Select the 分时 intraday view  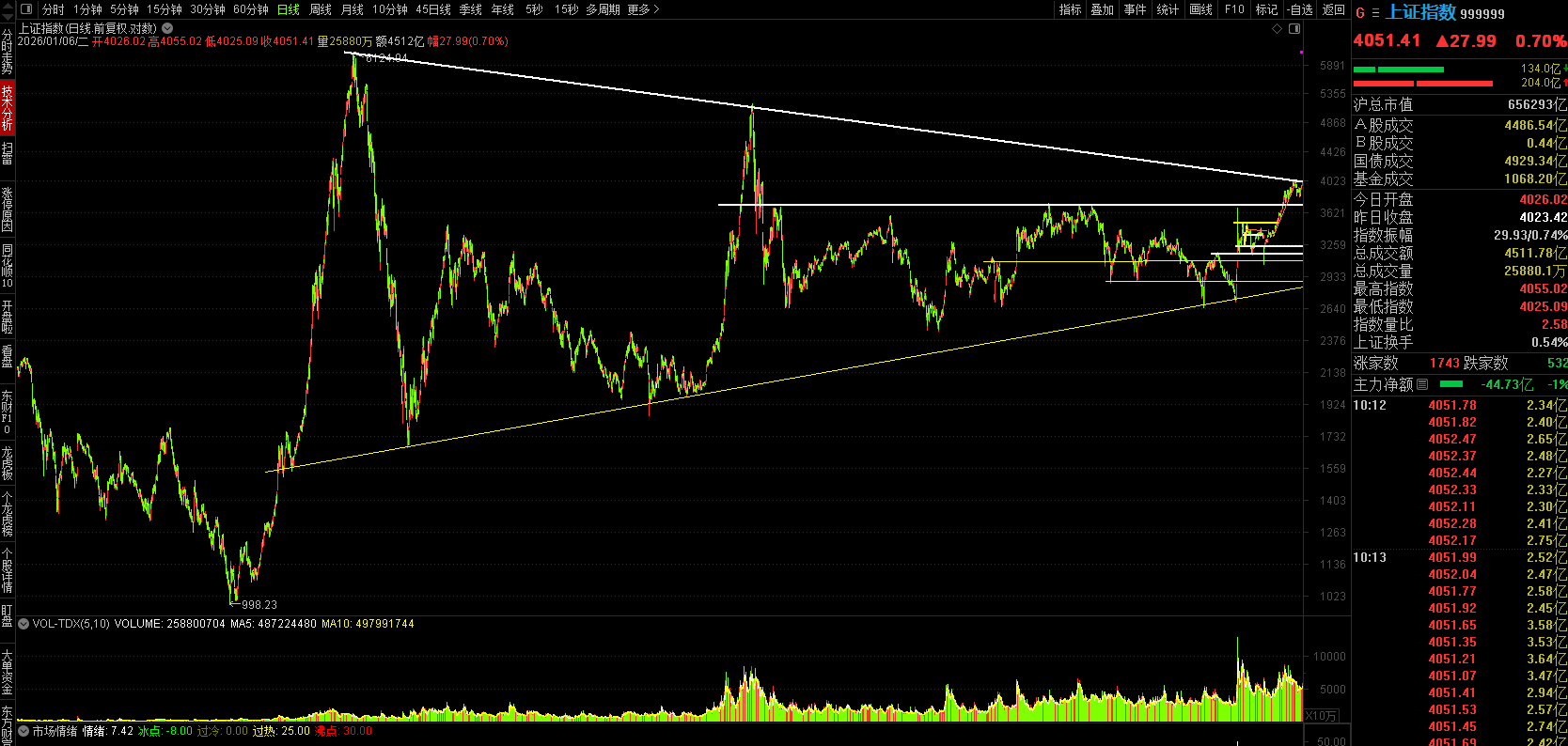pos(54,9)
